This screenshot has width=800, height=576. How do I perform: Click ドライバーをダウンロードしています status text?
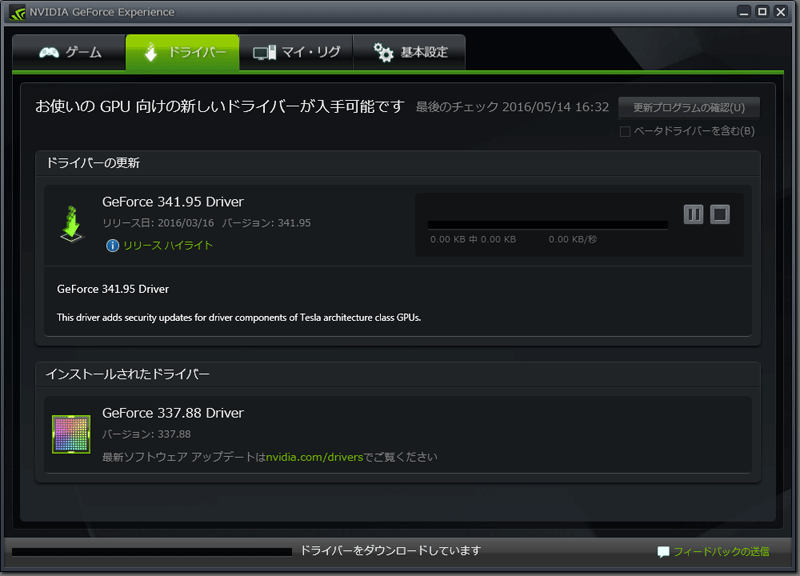tap(390, 551)
